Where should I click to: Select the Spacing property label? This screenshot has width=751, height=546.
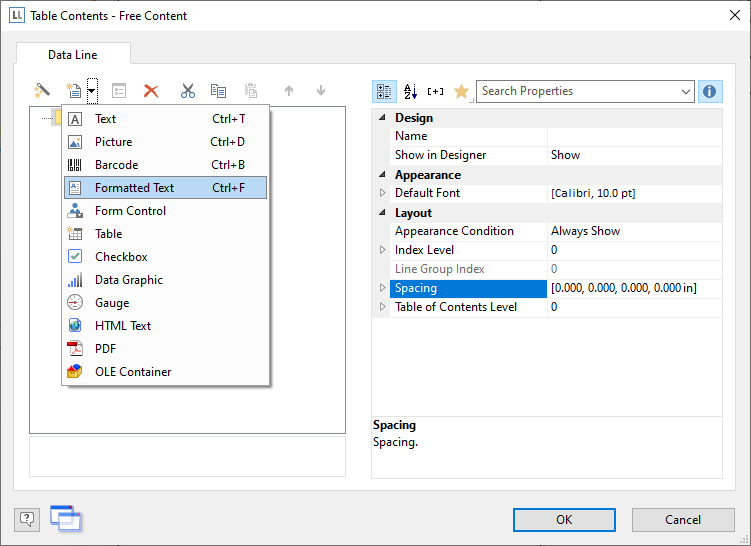(x=468, y=288)
